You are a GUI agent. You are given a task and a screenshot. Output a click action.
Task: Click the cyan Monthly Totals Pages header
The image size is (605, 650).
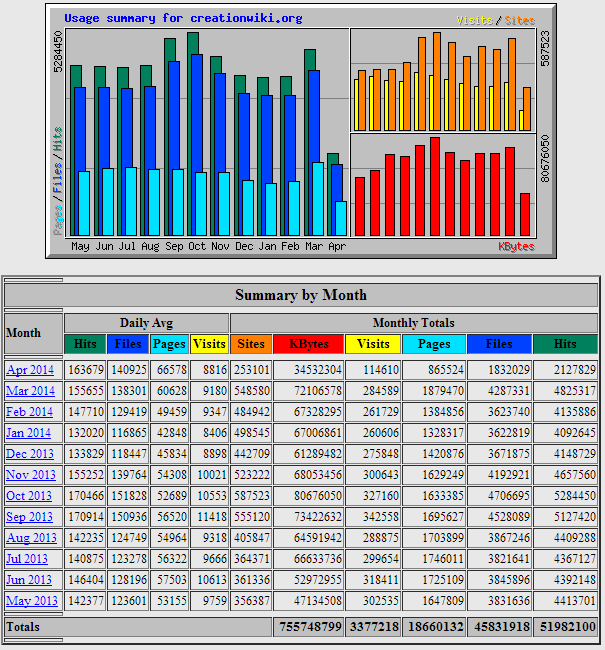point(433,344)
